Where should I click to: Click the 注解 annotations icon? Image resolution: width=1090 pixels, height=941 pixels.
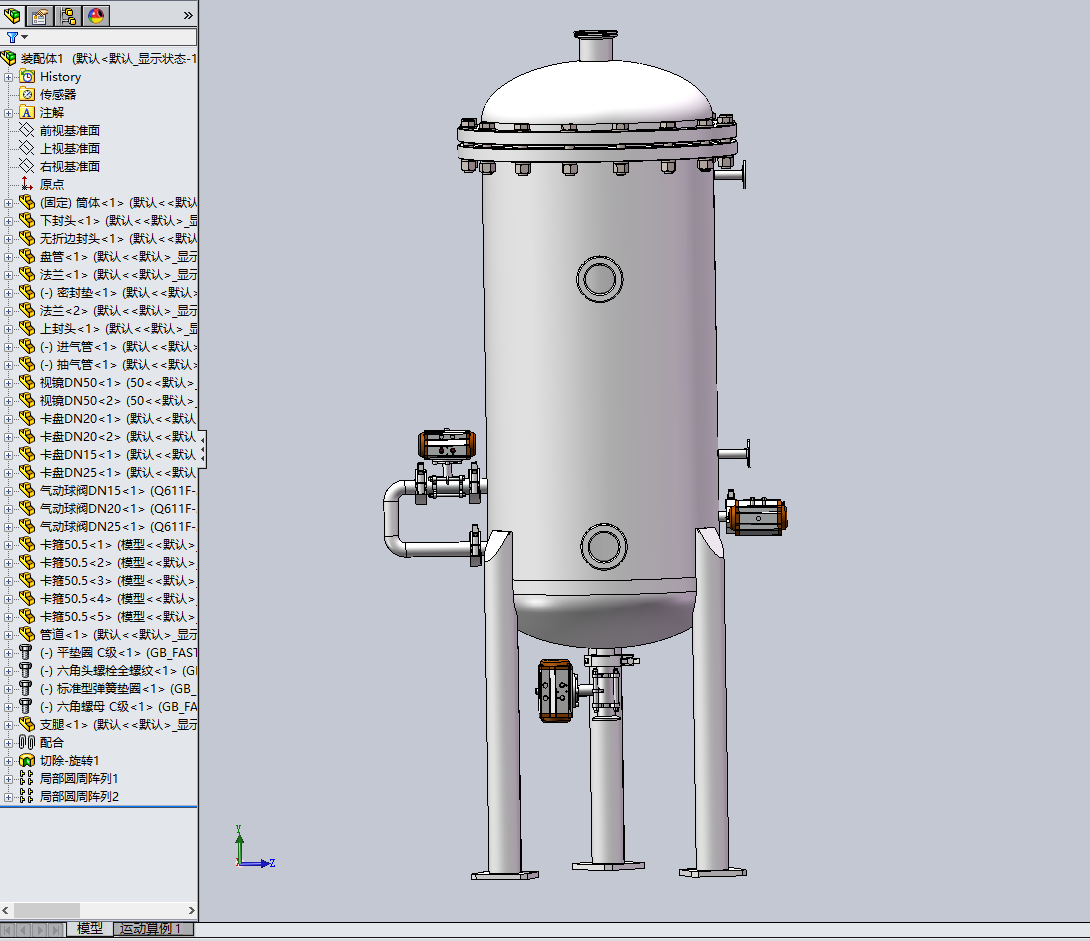tap(27, 113)
